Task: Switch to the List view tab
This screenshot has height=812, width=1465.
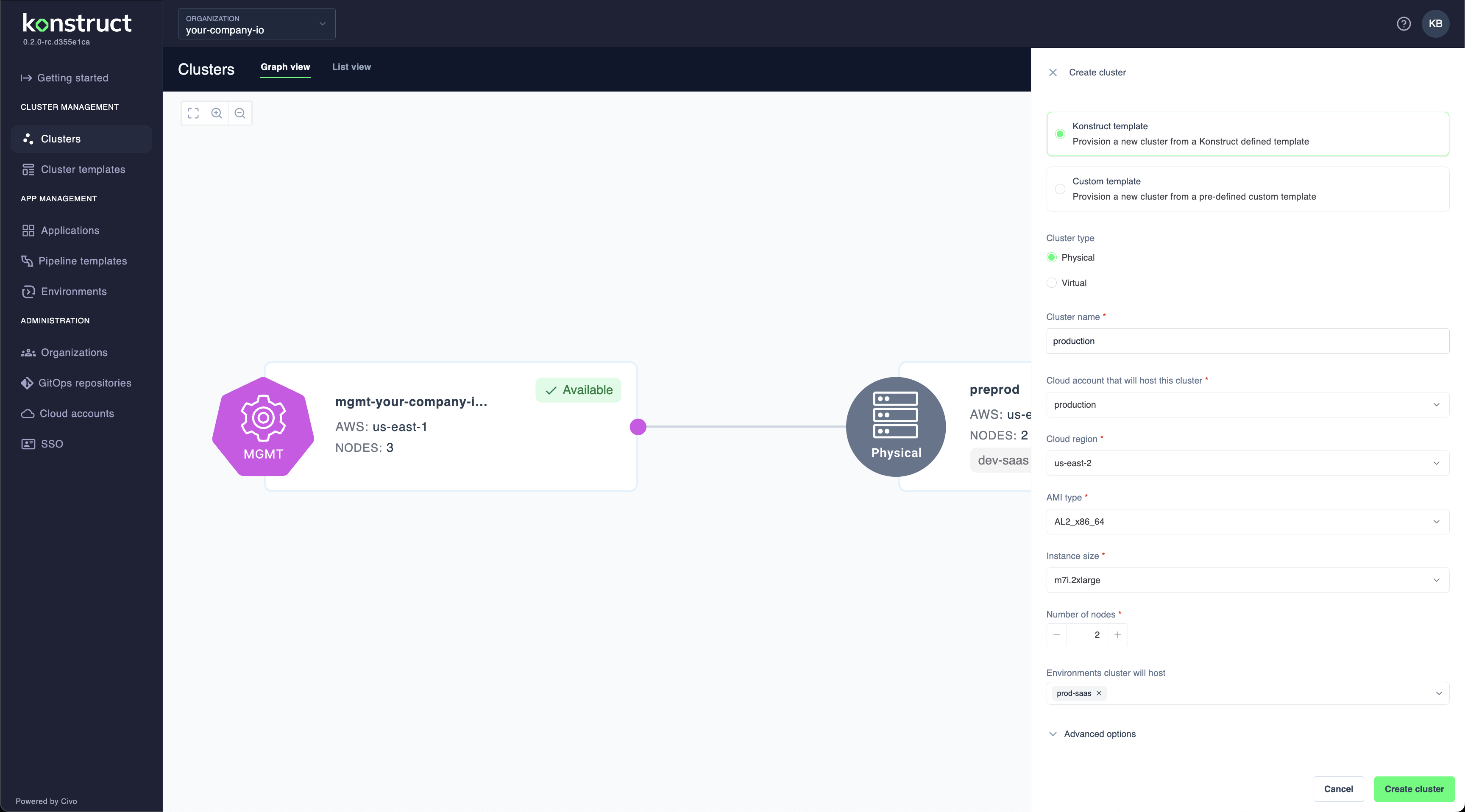Action: 351,67
